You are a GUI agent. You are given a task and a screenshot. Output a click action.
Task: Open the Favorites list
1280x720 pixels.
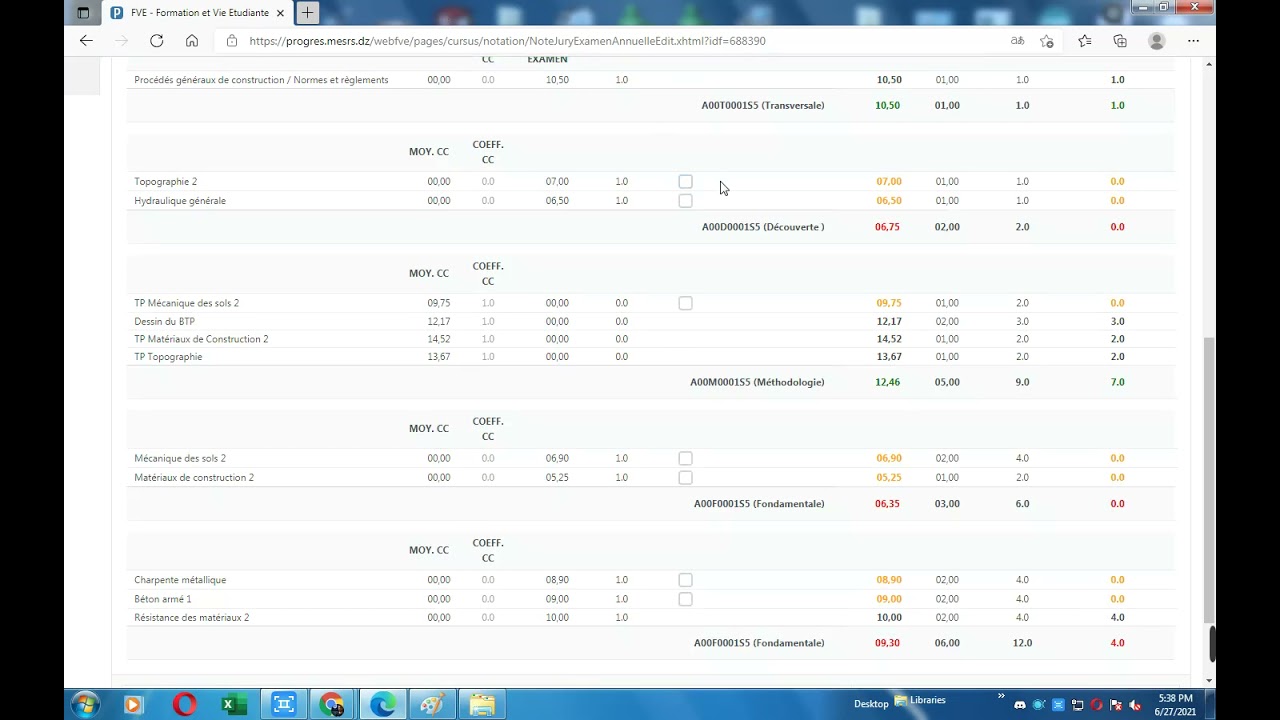coord(1085,41)
